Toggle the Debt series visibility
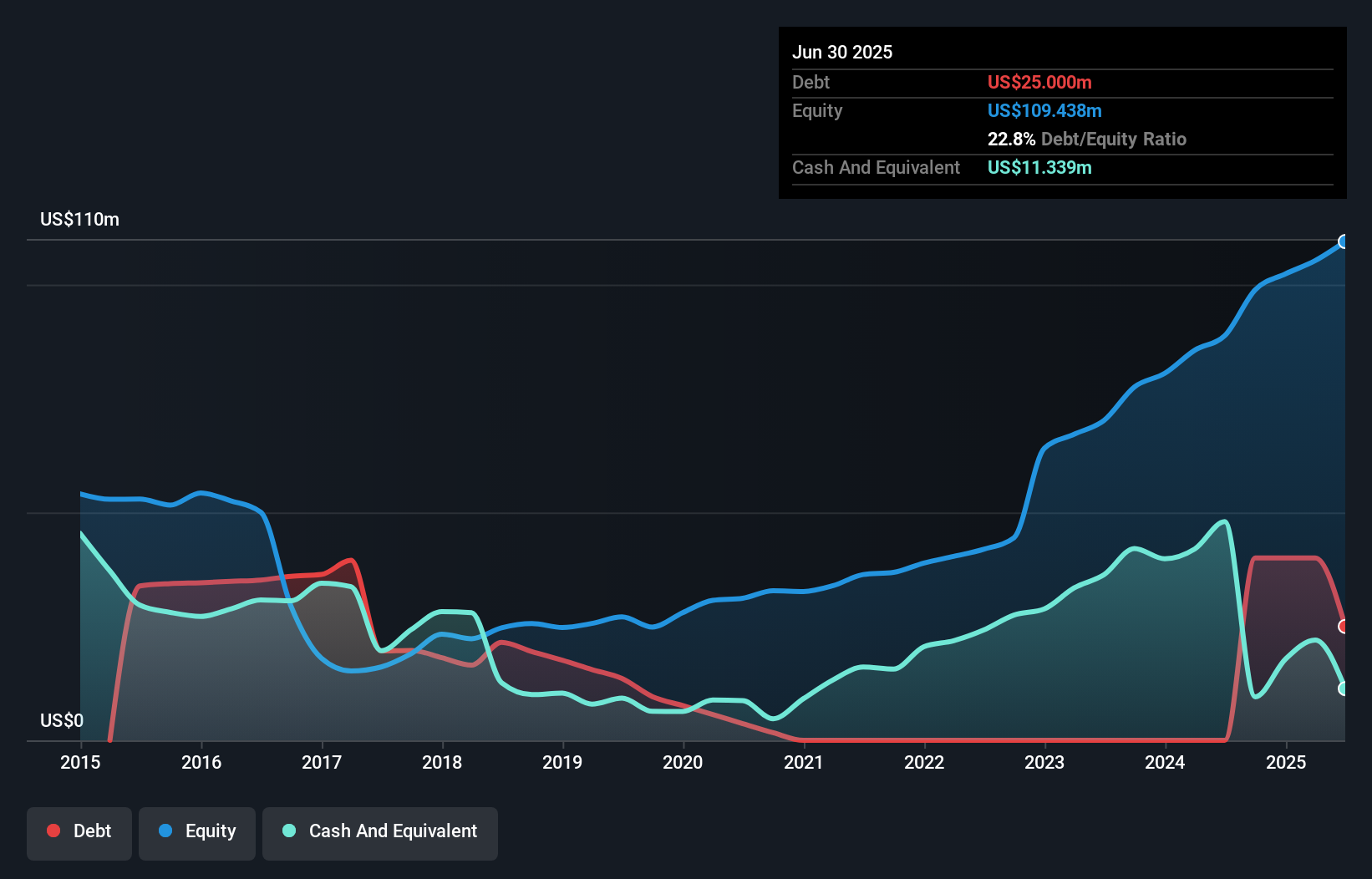1372x879 pixels. coord(79,831)
